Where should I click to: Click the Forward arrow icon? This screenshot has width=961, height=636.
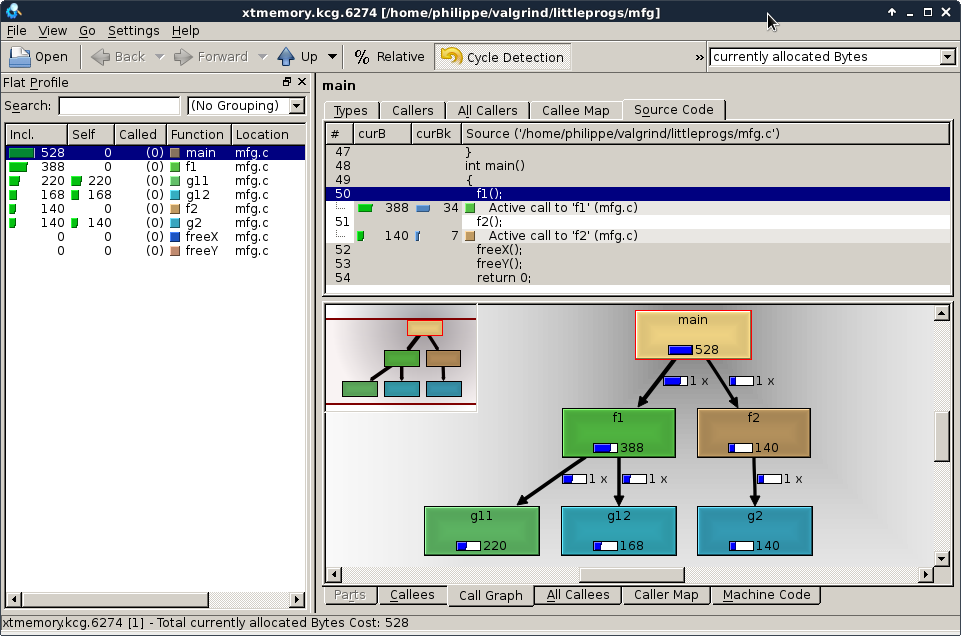[183, 57]
